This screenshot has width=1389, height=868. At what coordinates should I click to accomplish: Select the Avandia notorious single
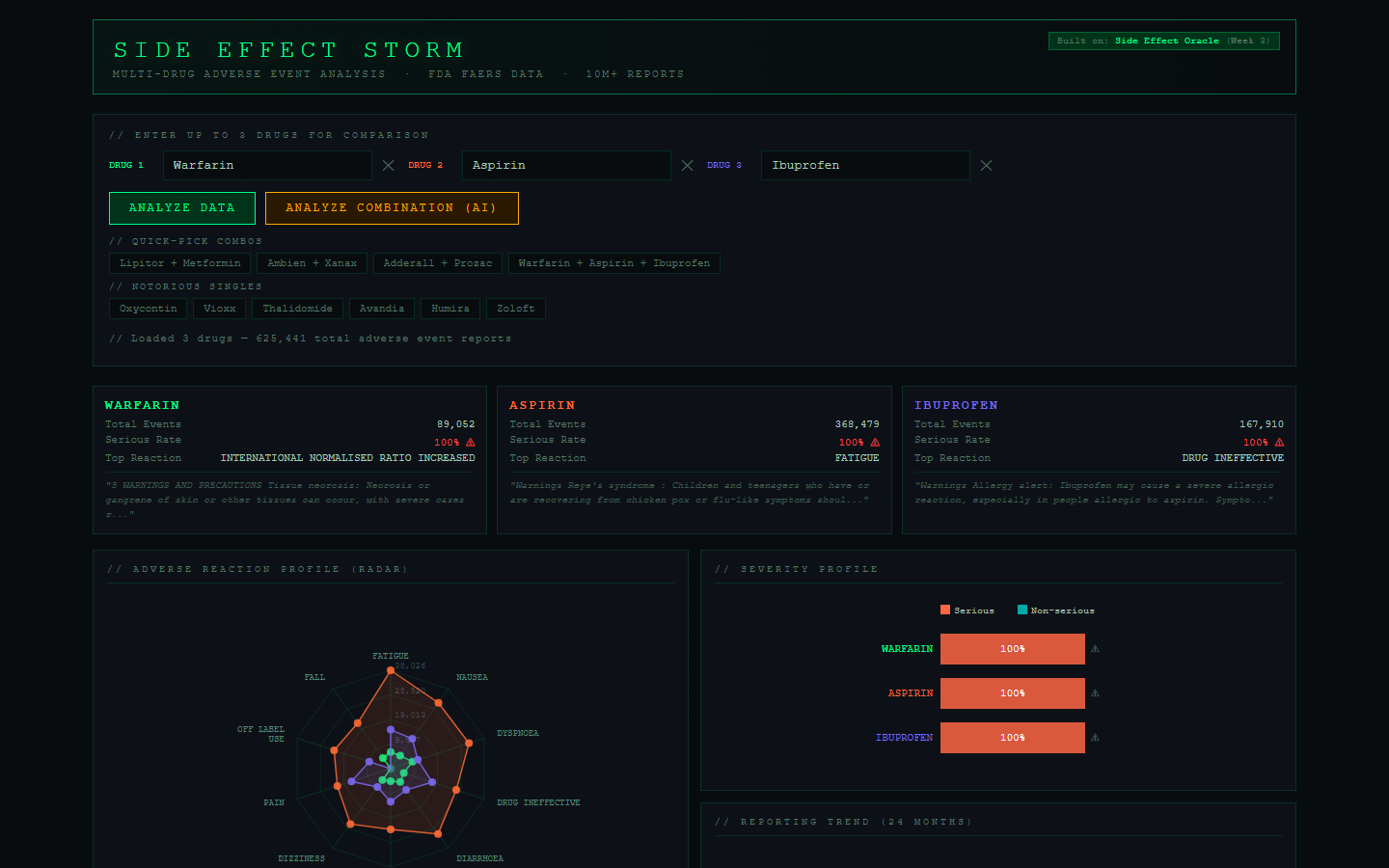point(382,309)
